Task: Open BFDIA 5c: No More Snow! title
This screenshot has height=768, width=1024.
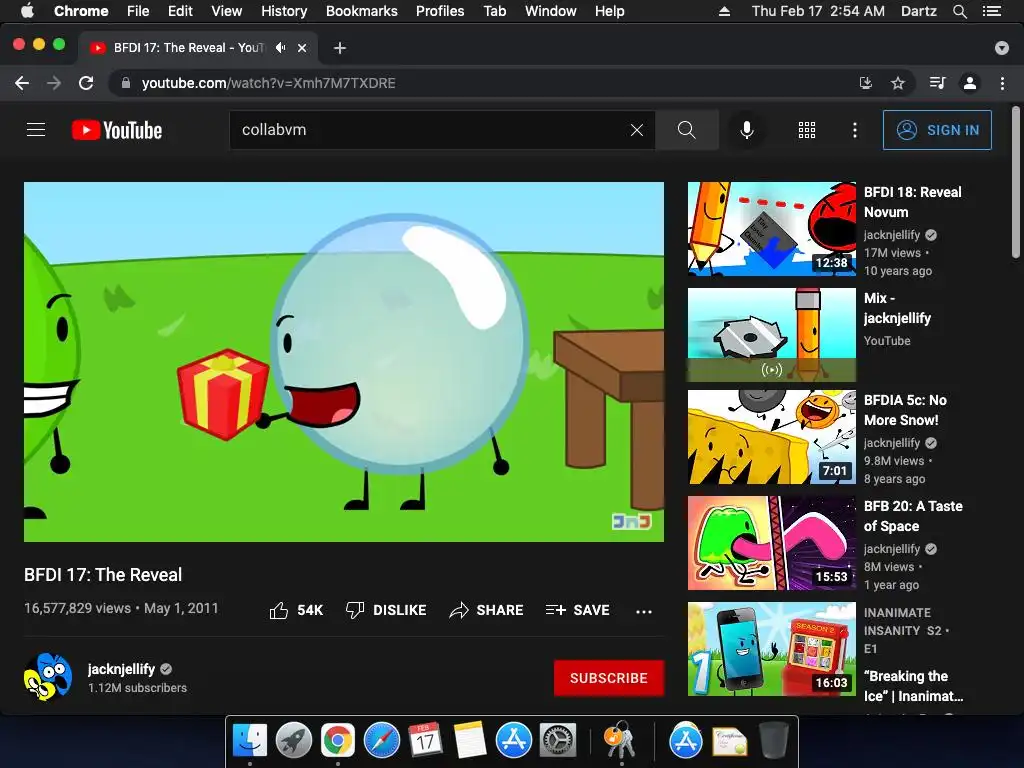Action: (905, 410)
